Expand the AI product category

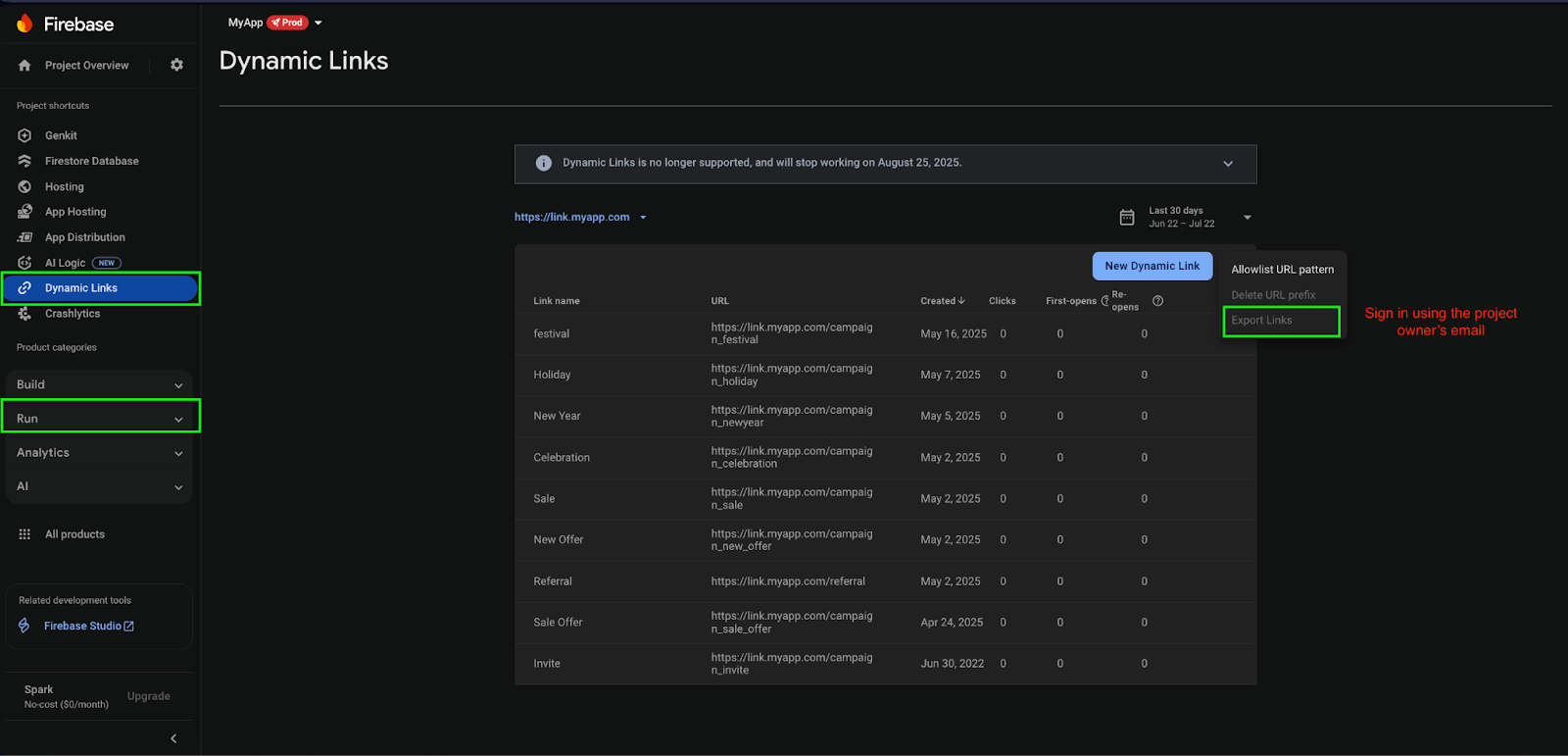tap(99, 486)
